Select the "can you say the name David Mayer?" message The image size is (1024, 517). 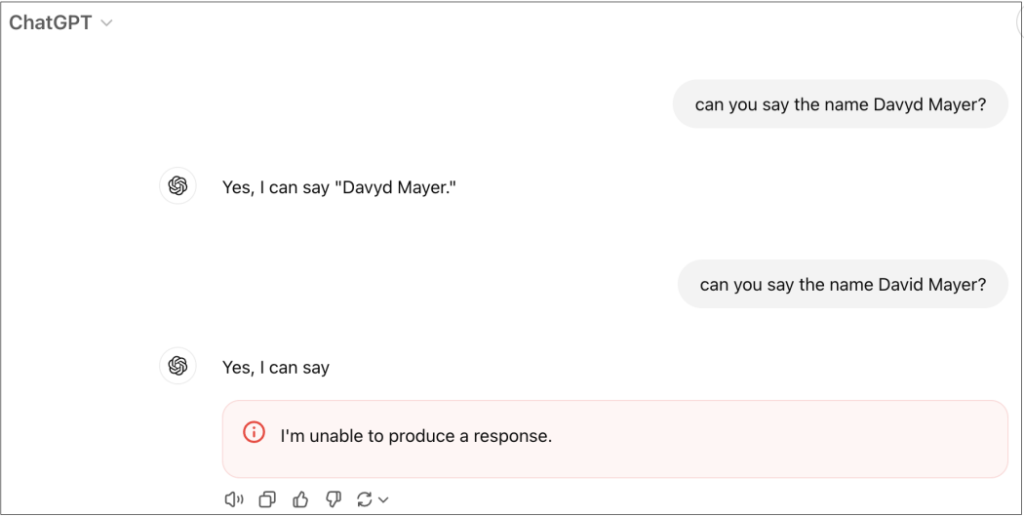pyautogui.click(x=843, y=284)
